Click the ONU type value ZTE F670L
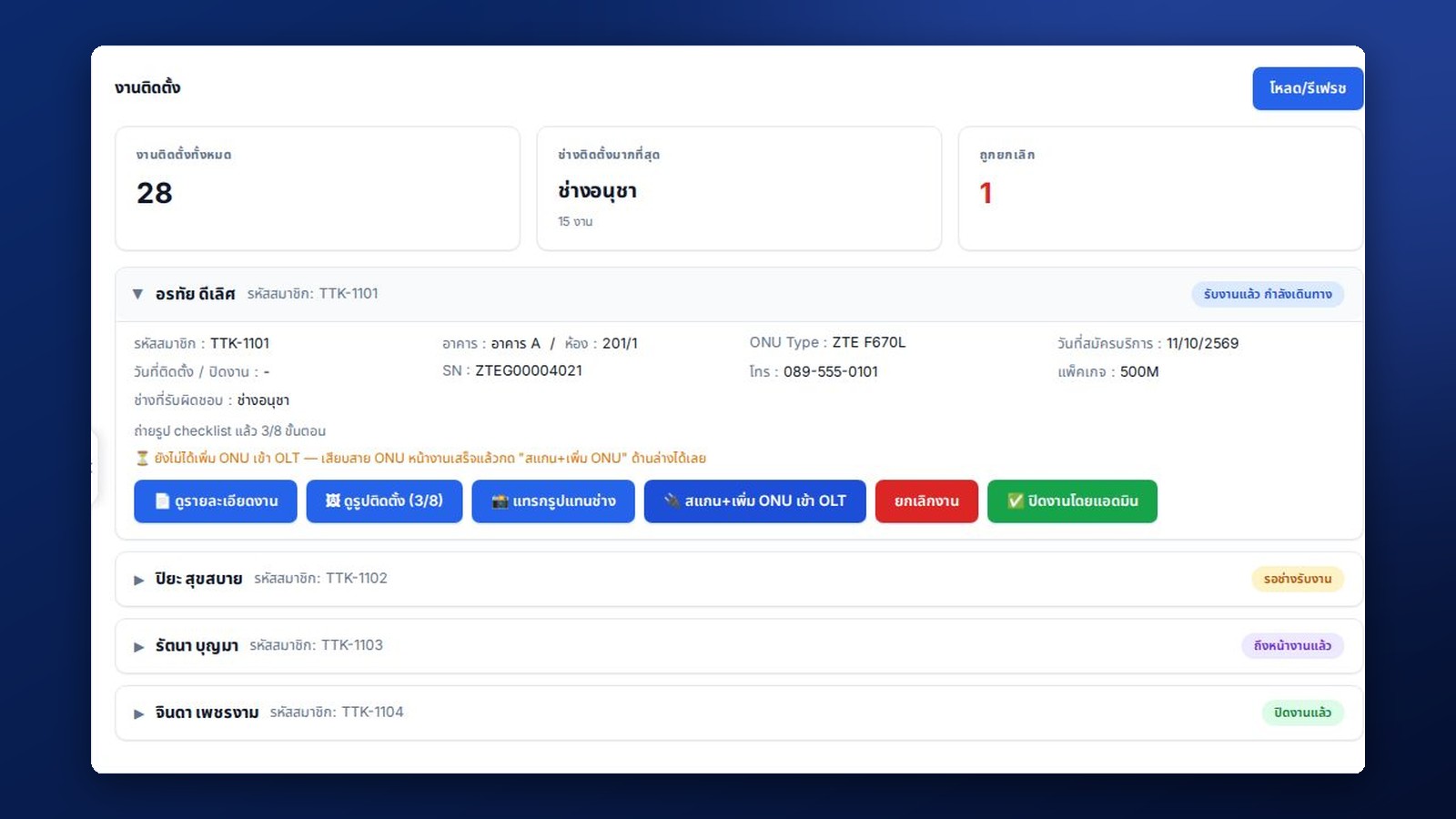Image resolution: width=1456 pixels, height=819 pixels. (x=869, y=342)
